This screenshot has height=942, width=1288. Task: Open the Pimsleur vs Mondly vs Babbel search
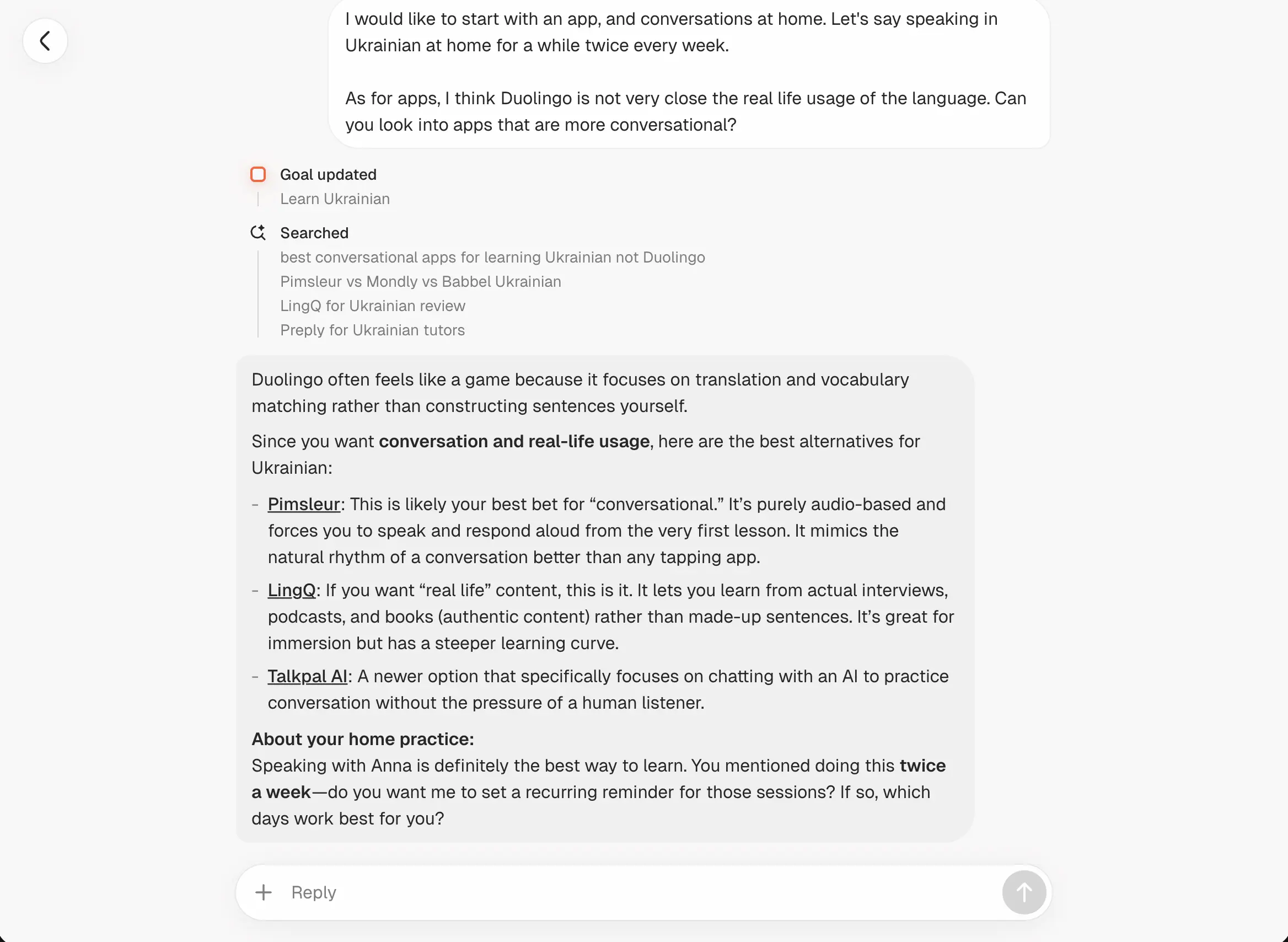(420, 281)
